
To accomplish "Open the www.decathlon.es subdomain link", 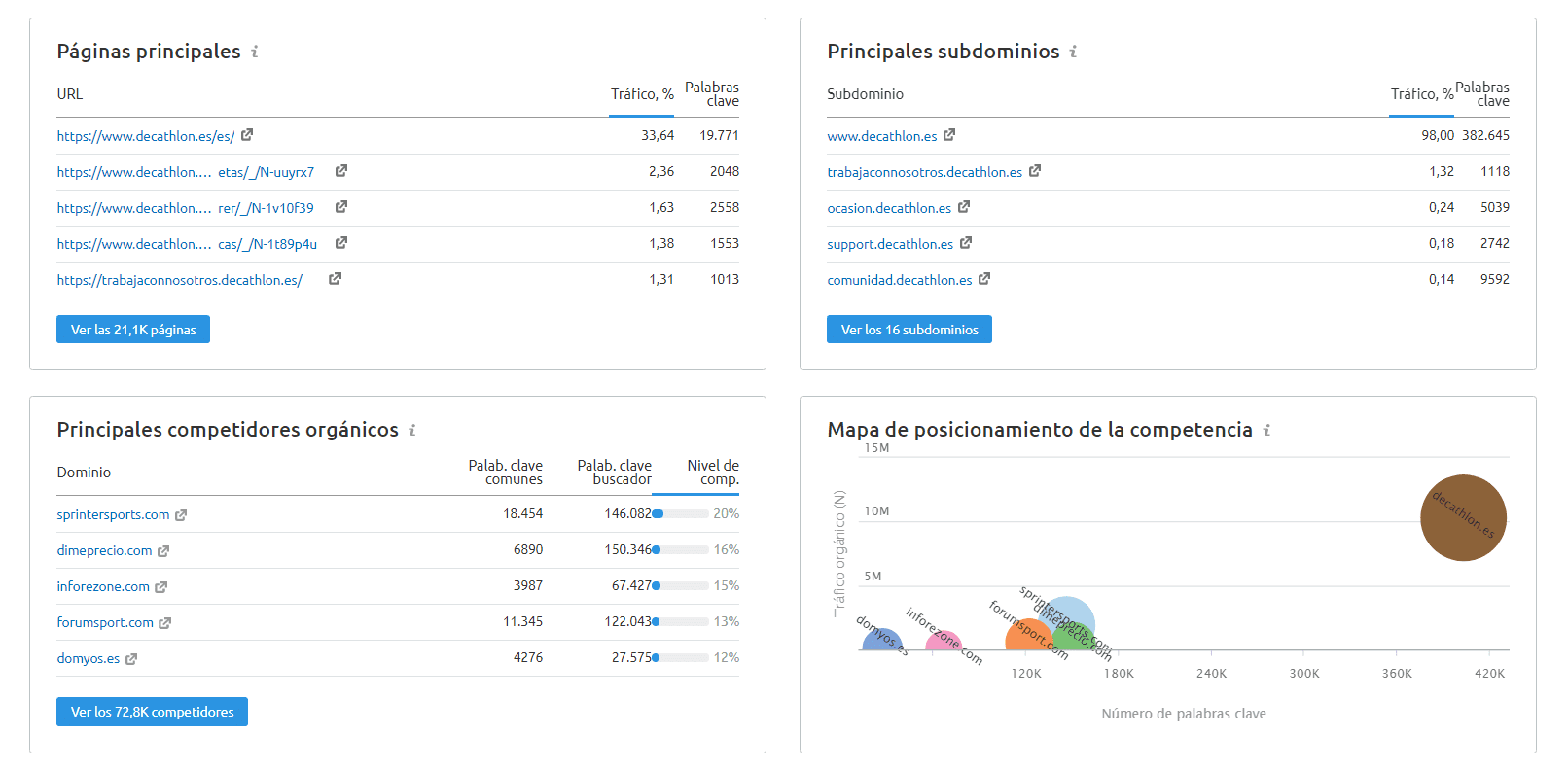I will [882, 136].
